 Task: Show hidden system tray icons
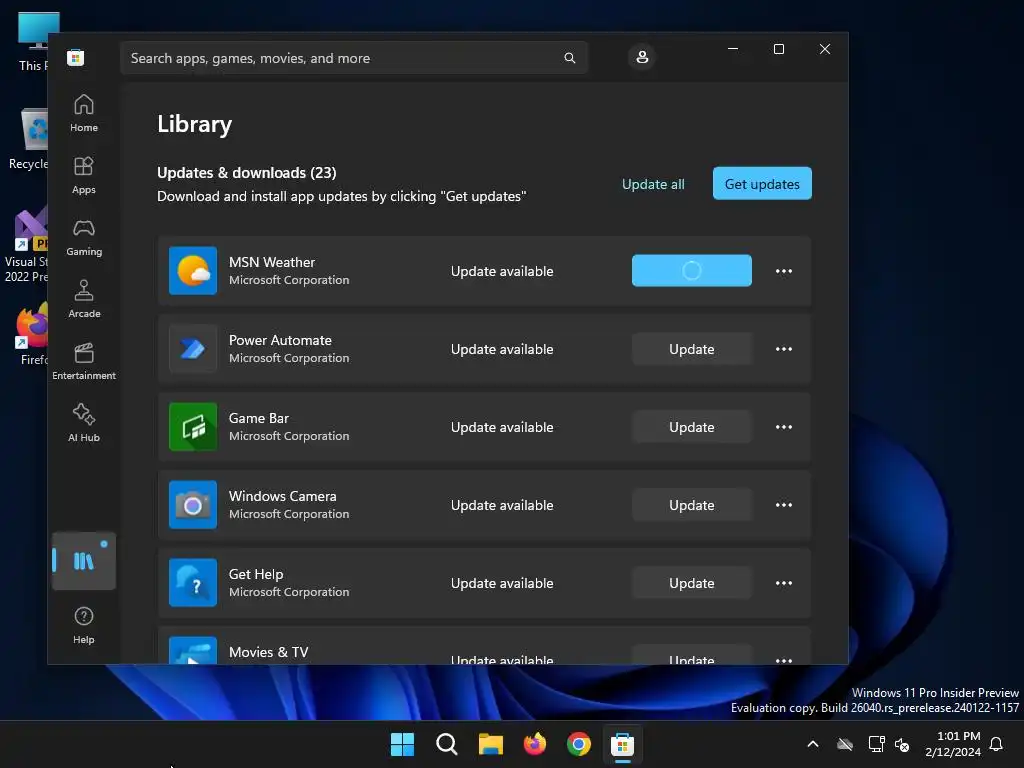[813, 744]
